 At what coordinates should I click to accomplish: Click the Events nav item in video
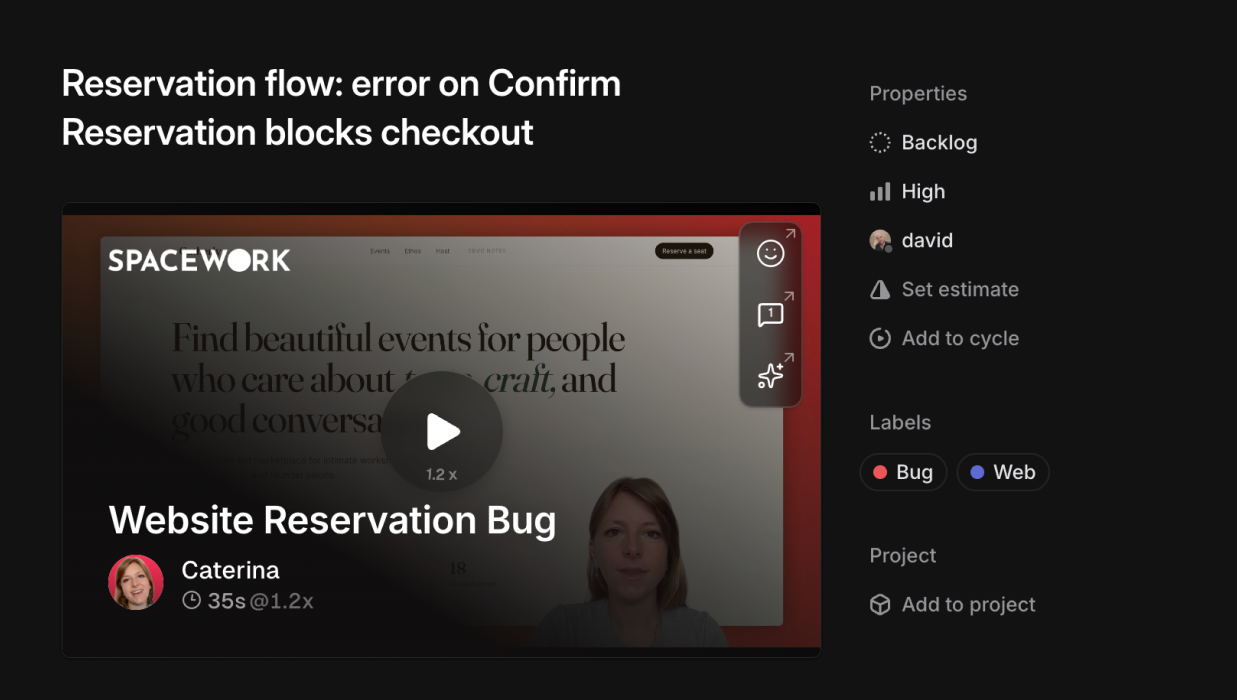[380, 251]
